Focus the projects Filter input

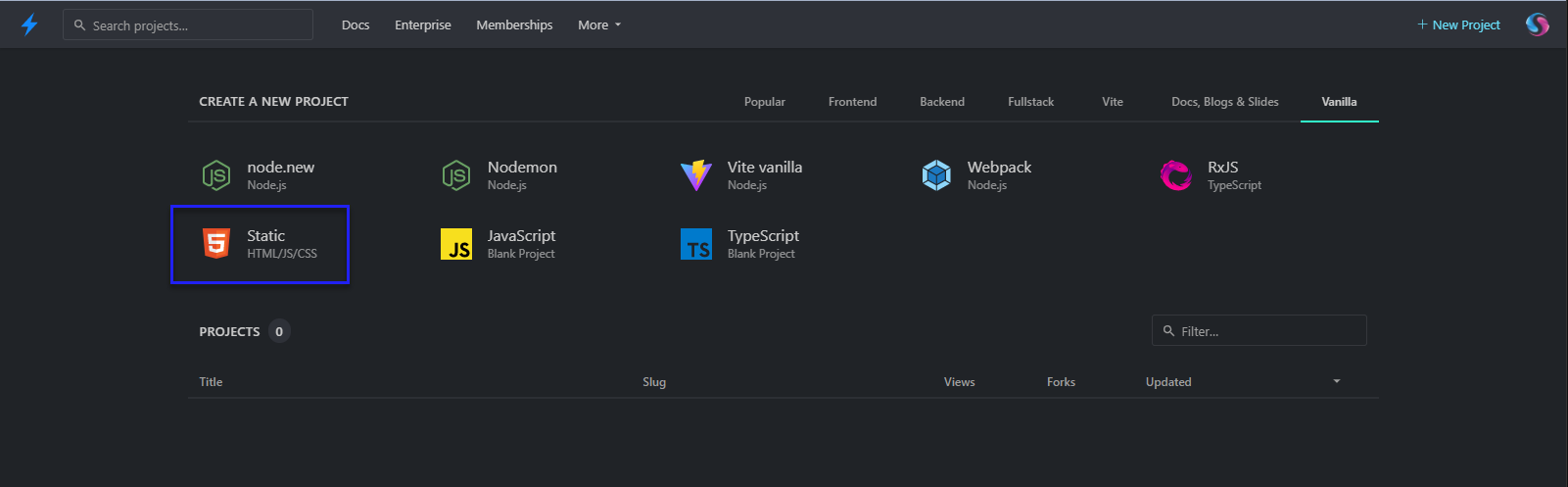point(1259,330)
